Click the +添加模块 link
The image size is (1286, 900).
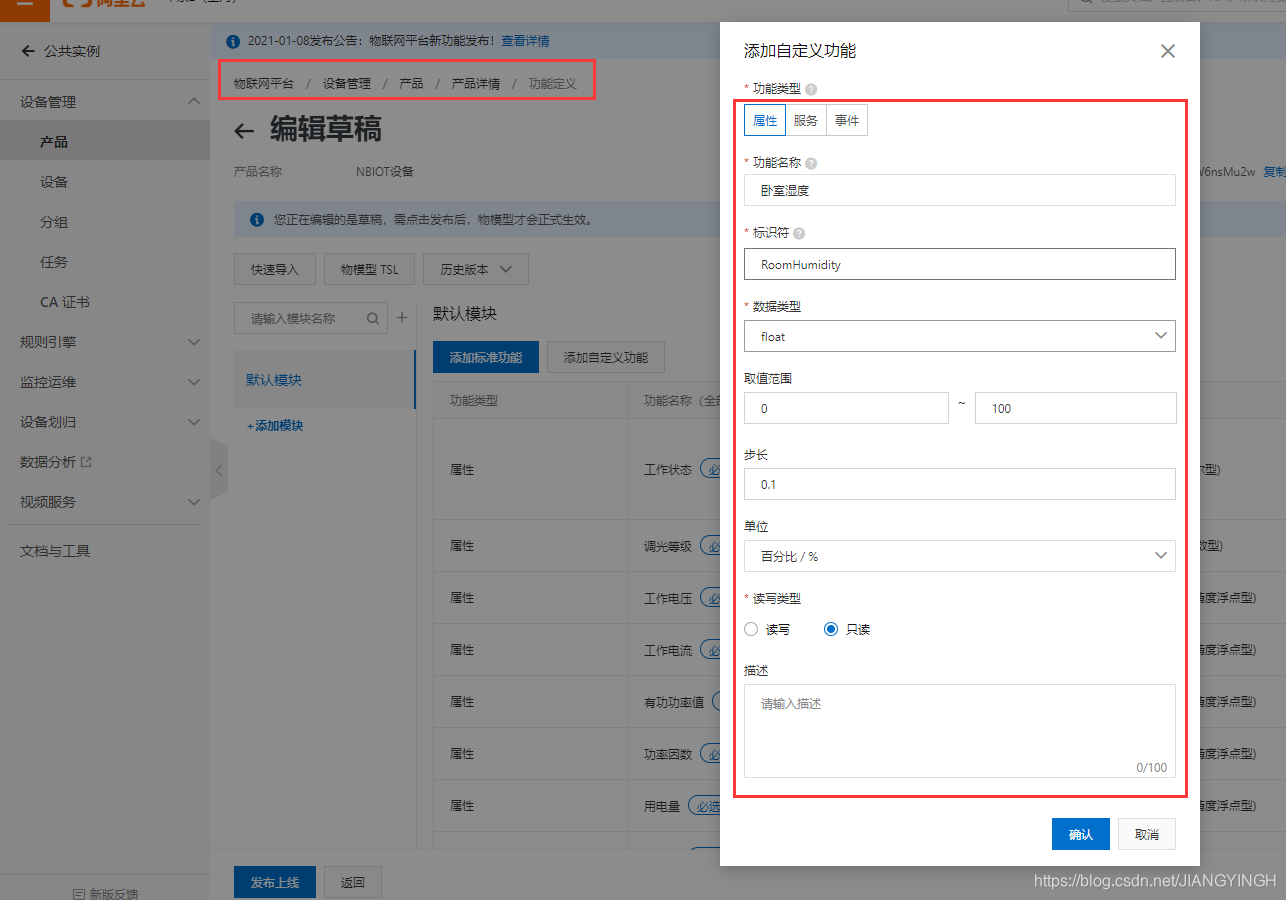tap(275, 426)
